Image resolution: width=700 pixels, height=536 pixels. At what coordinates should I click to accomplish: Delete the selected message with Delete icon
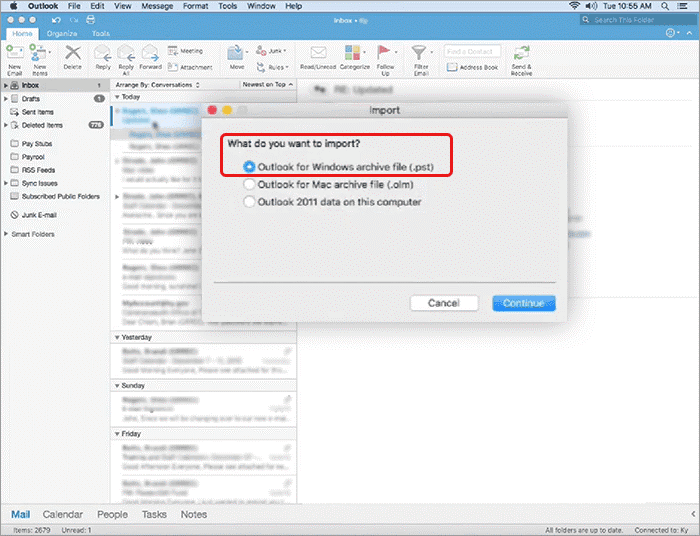coord(72,53)
